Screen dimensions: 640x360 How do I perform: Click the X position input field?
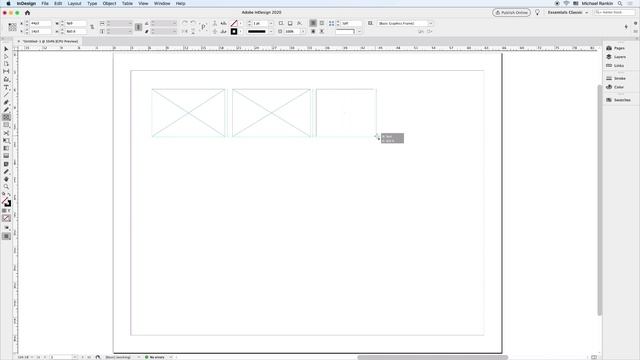(41, 24)
